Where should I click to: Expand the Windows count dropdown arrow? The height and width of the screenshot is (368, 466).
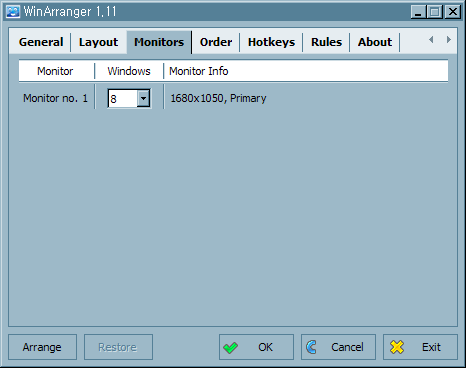[x=143, y=98]
